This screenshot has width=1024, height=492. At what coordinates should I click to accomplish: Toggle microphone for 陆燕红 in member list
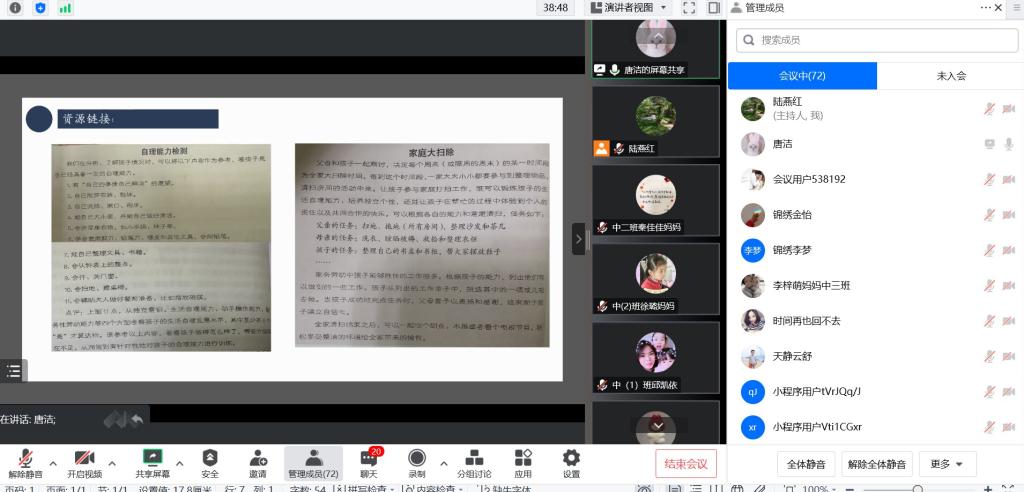click(989, 108)
